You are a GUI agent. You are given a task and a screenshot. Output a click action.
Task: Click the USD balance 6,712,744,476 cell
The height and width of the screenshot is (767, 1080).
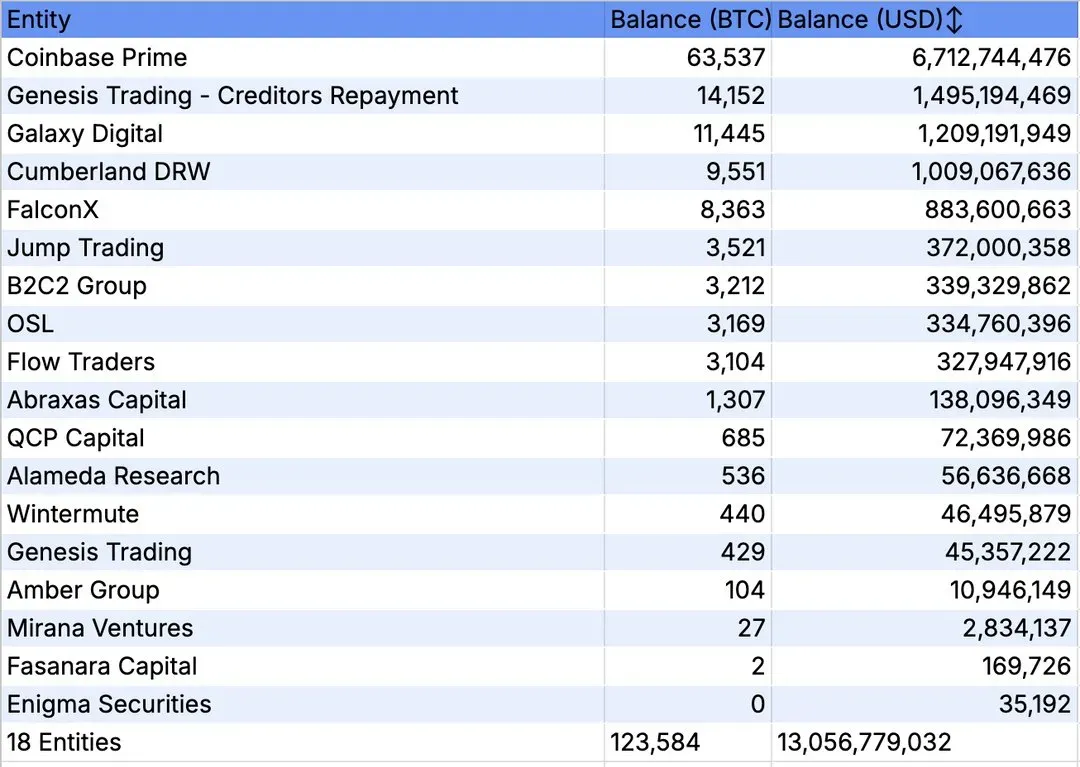coord(991,58)
